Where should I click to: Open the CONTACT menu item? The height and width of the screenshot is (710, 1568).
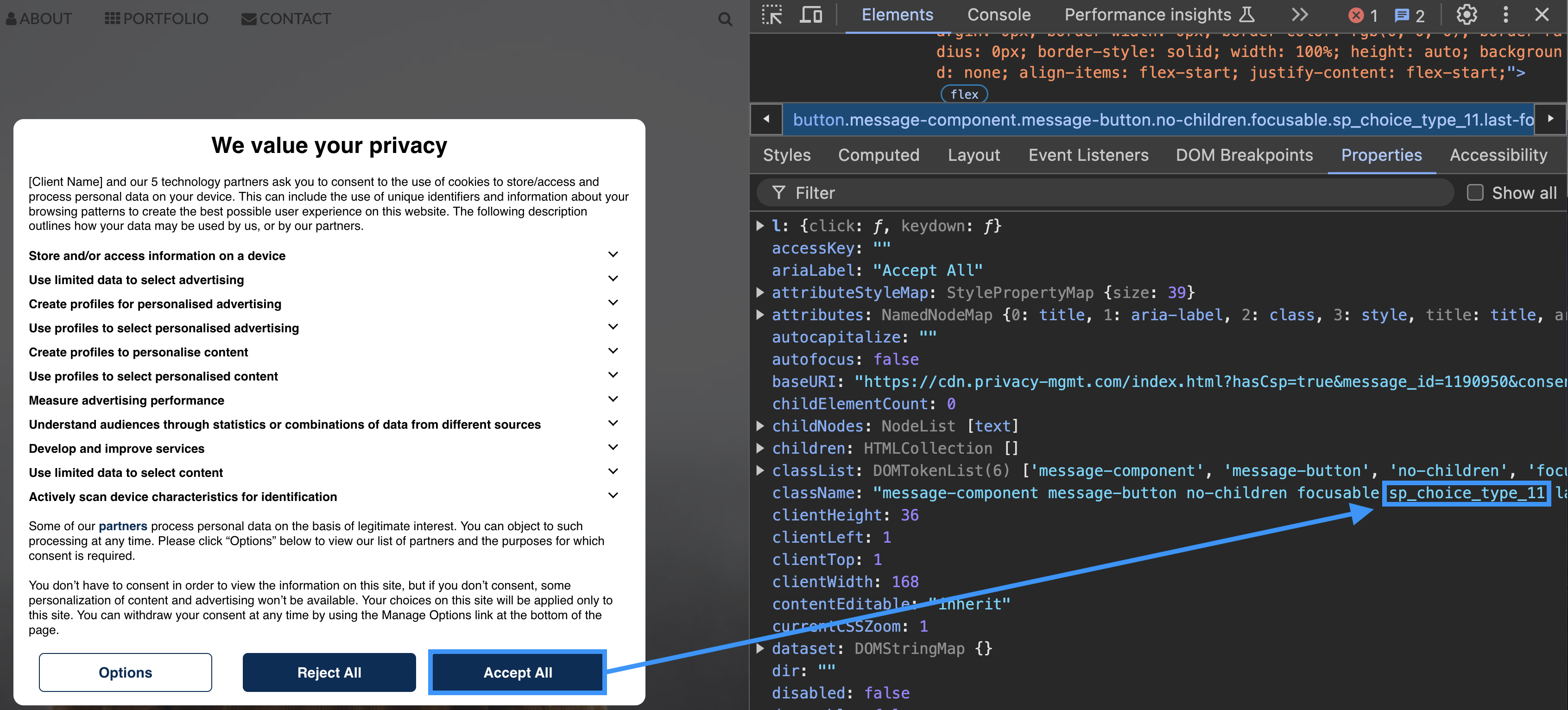(286, 19)
